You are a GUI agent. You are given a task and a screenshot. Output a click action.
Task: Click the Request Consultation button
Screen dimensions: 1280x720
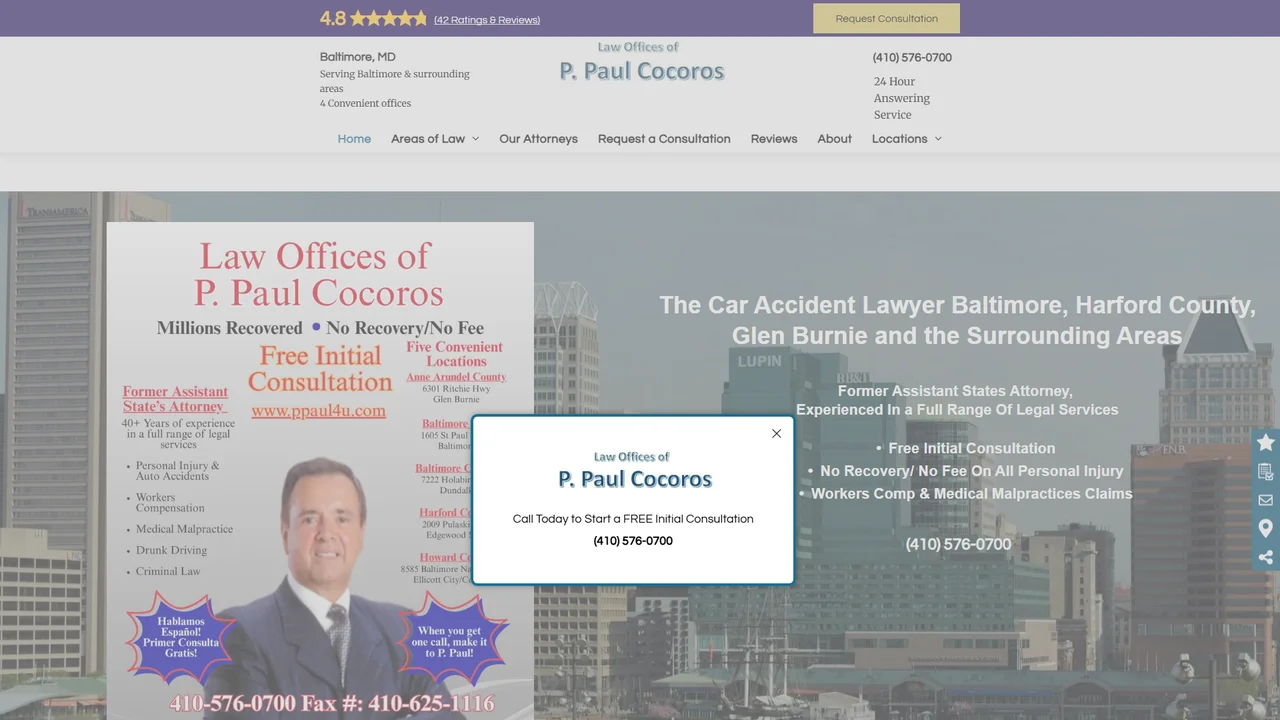click(886, 18)
